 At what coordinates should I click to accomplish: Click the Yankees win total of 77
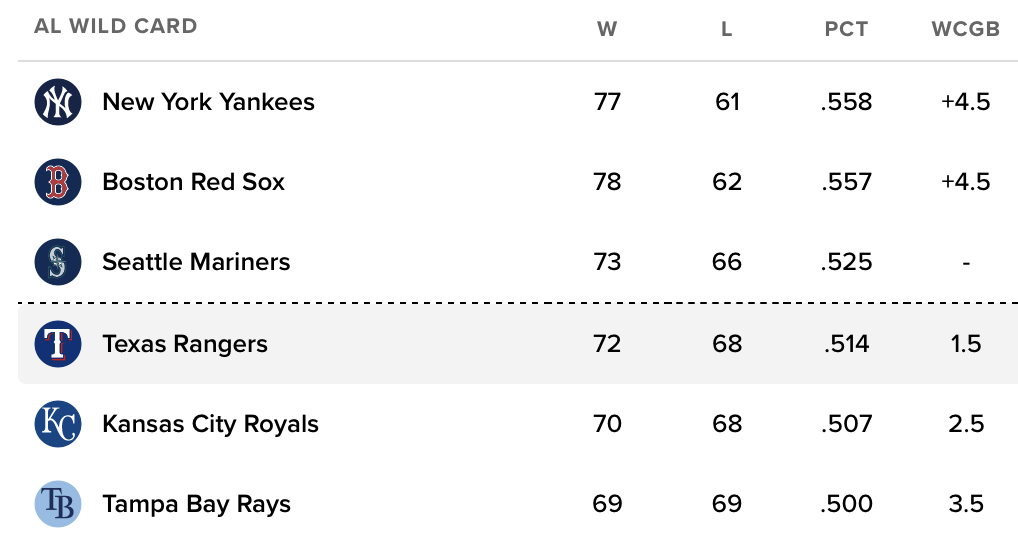click(607, 102)
